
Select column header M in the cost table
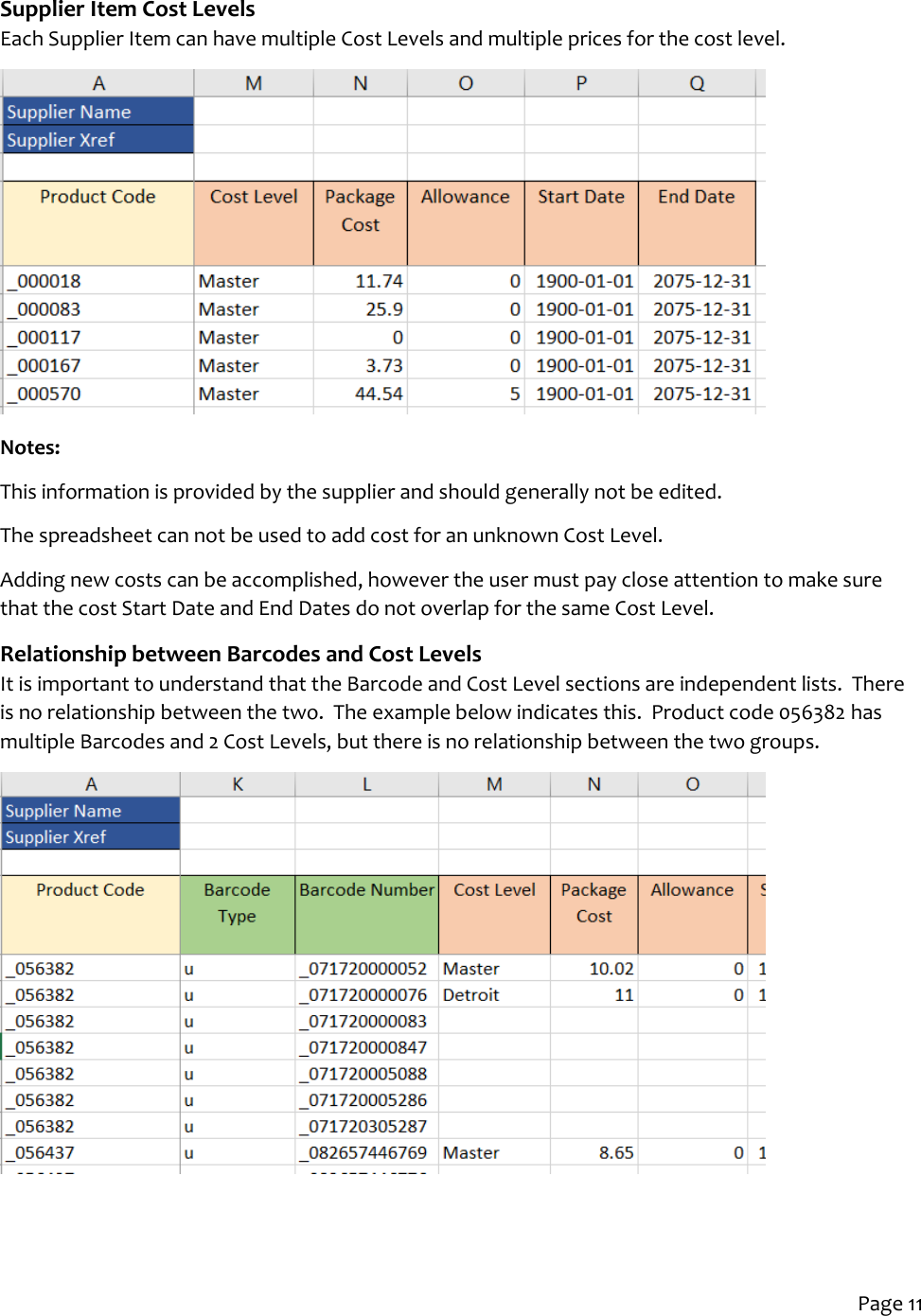tap(253, 82)
